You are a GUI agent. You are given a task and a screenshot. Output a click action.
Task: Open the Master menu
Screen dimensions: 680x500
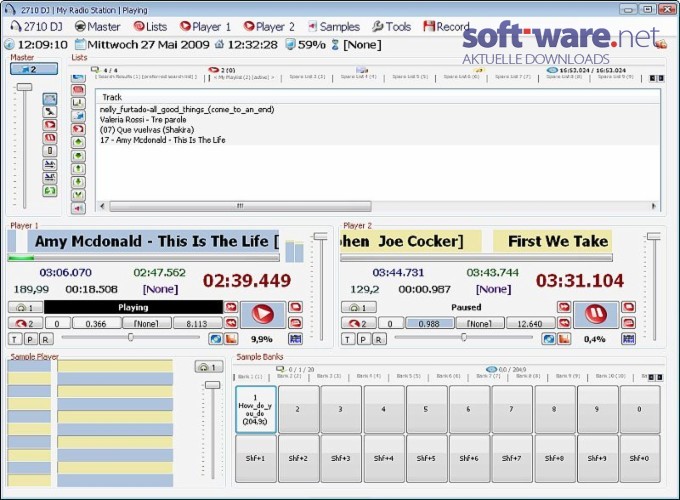(97, 27)
